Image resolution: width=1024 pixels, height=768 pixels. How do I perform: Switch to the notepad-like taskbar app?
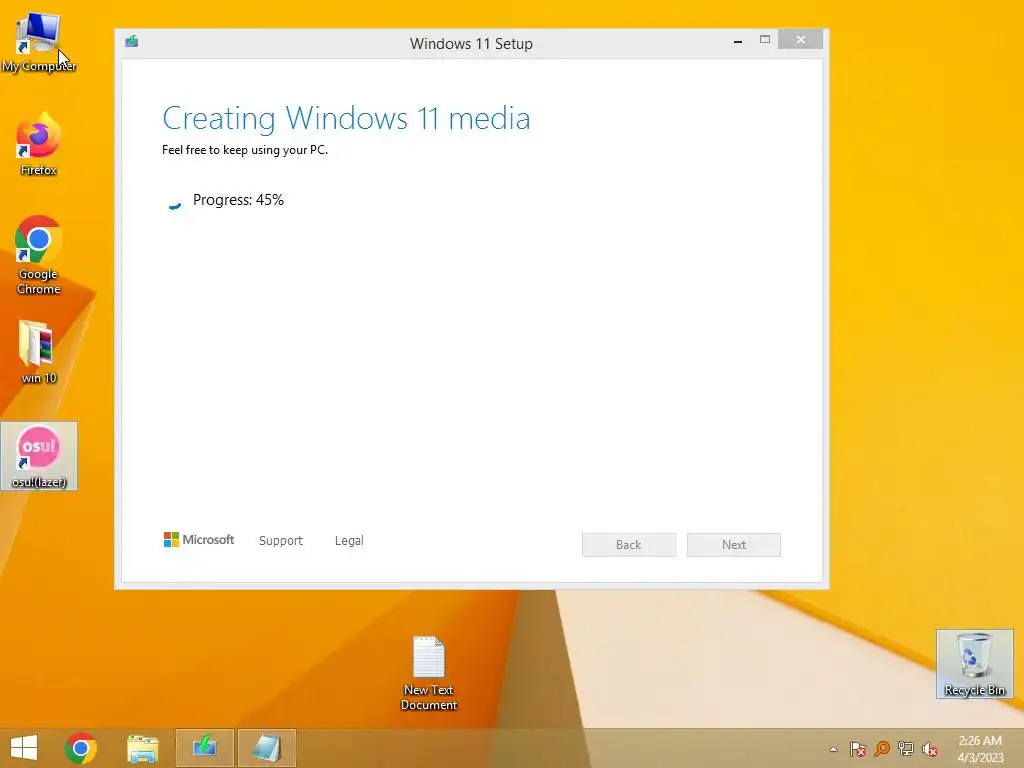tap(266, 748)
